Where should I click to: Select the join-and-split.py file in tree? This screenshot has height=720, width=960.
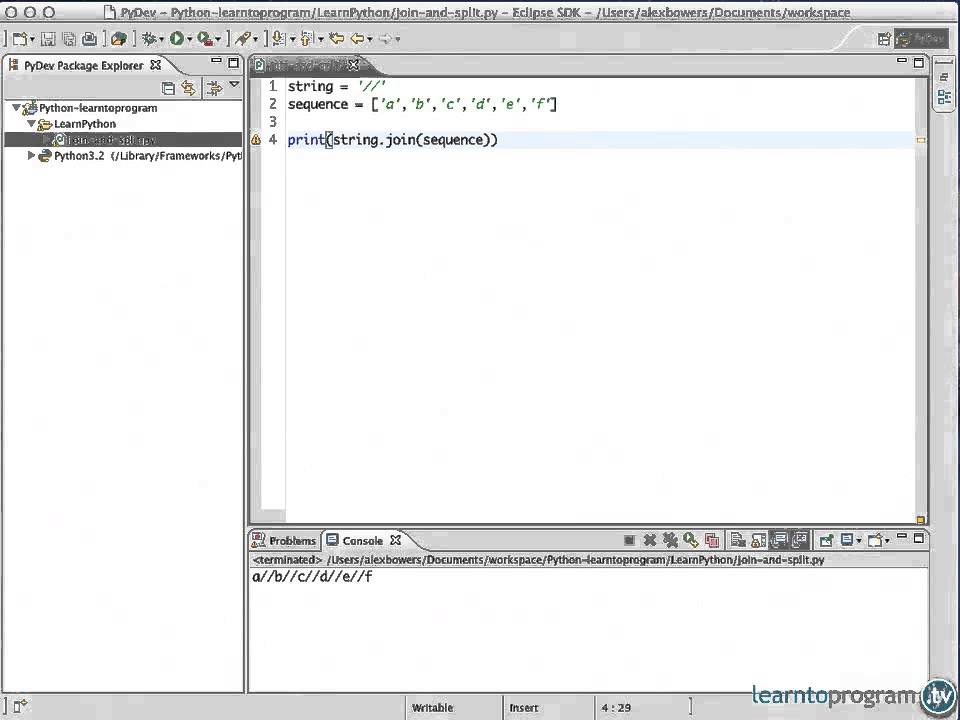coord(111,140)
